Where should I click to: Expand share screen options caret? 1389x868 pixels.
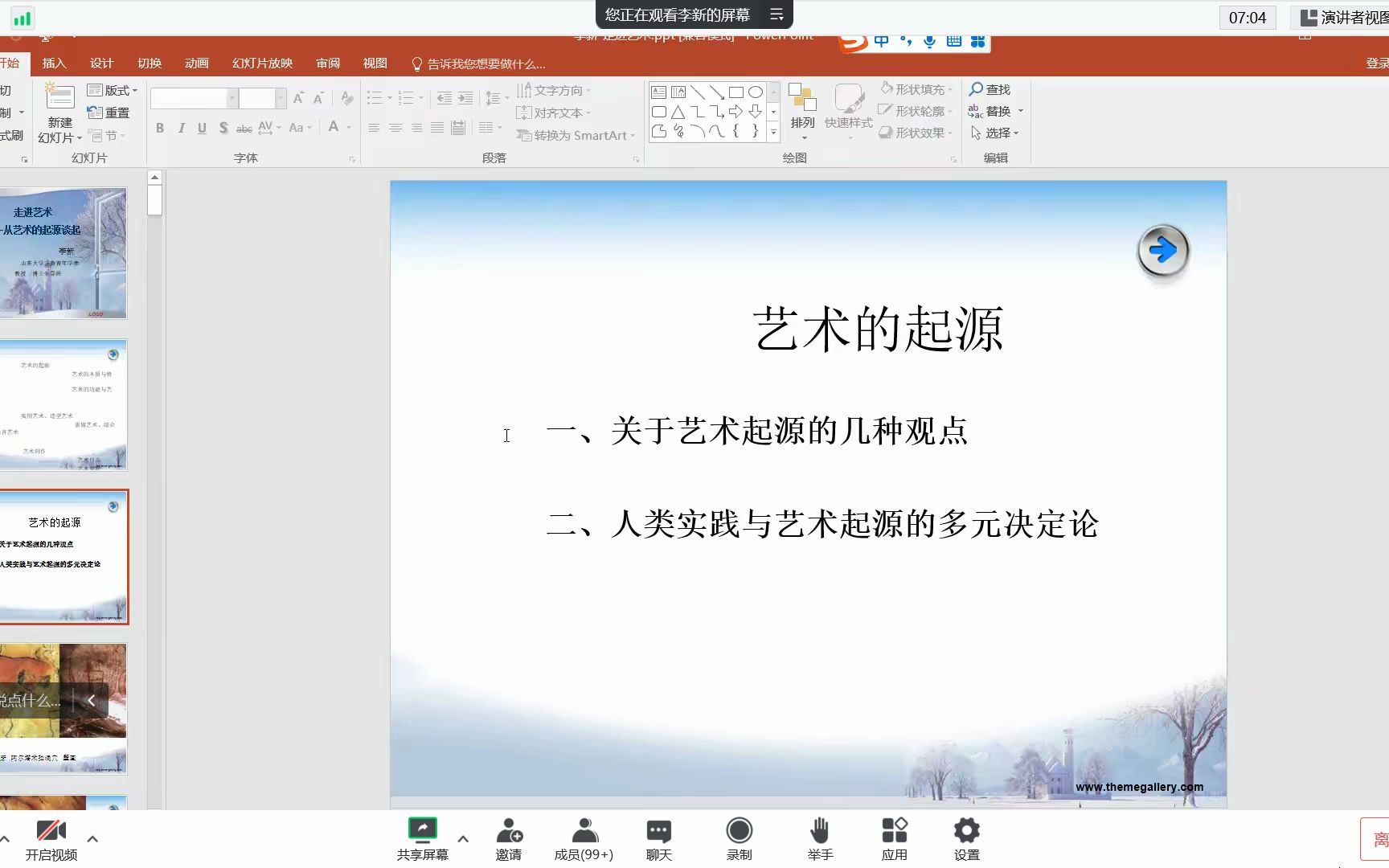463,838
